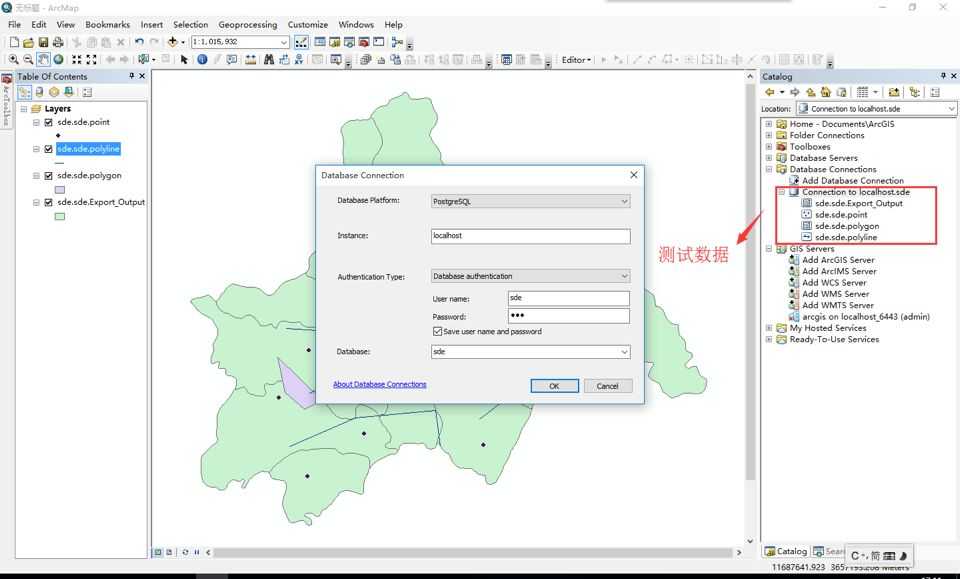The image size is (960, 579).
Task: Select the Zoom Out tool
Action: 28,59
